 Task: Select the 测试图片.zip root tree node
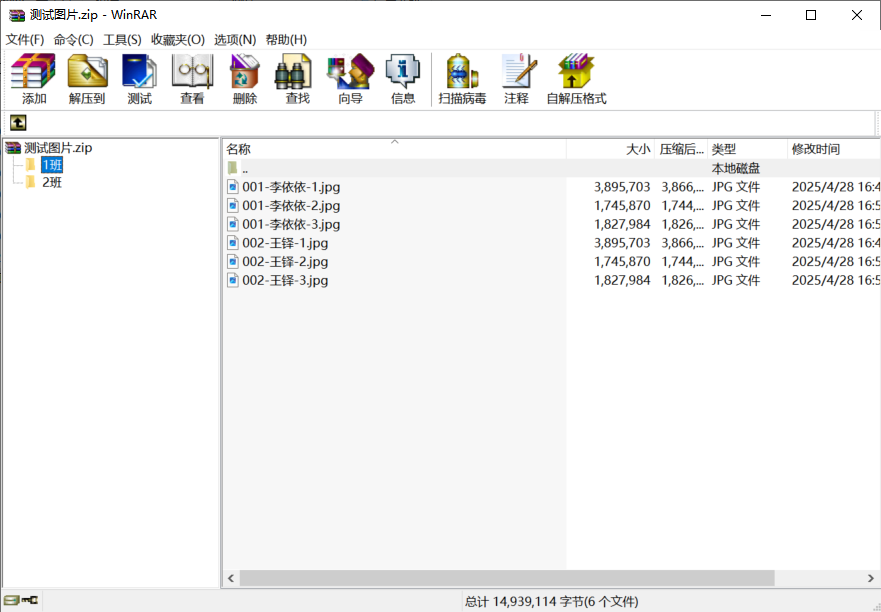click(57, 148)
